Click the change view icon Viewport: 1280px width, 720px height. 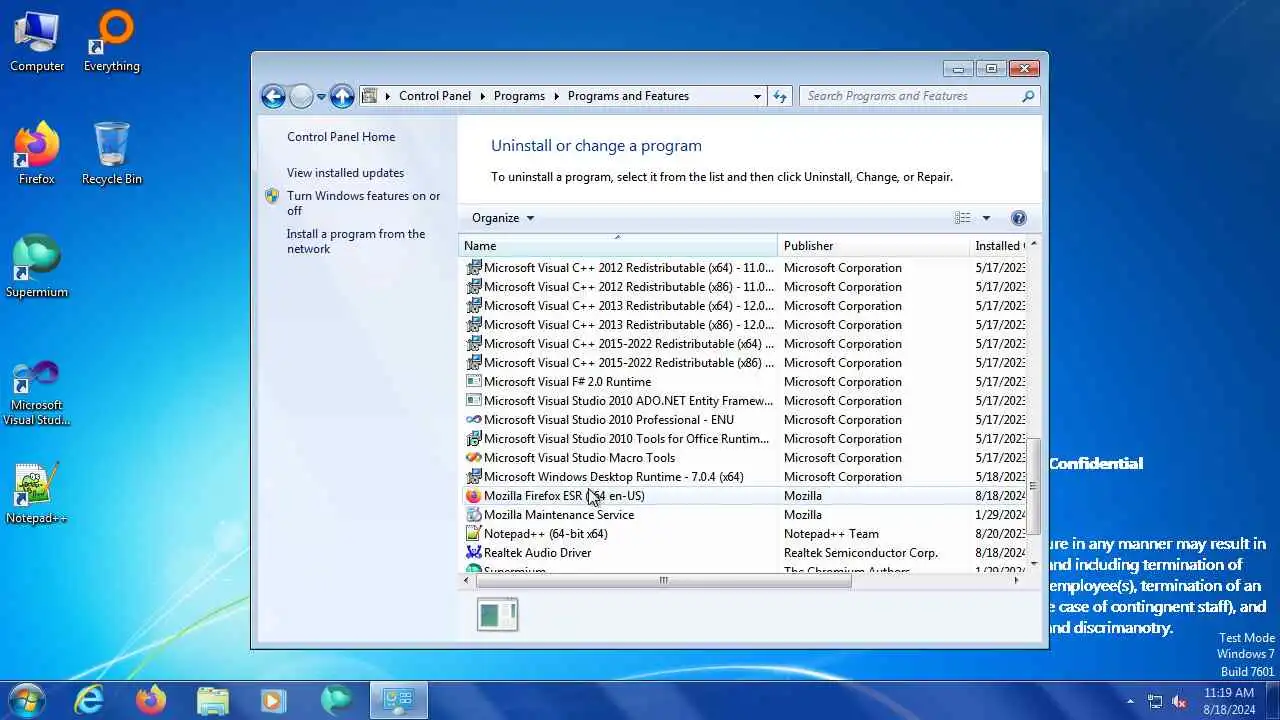pyautogui.click(x=962, y=218)
